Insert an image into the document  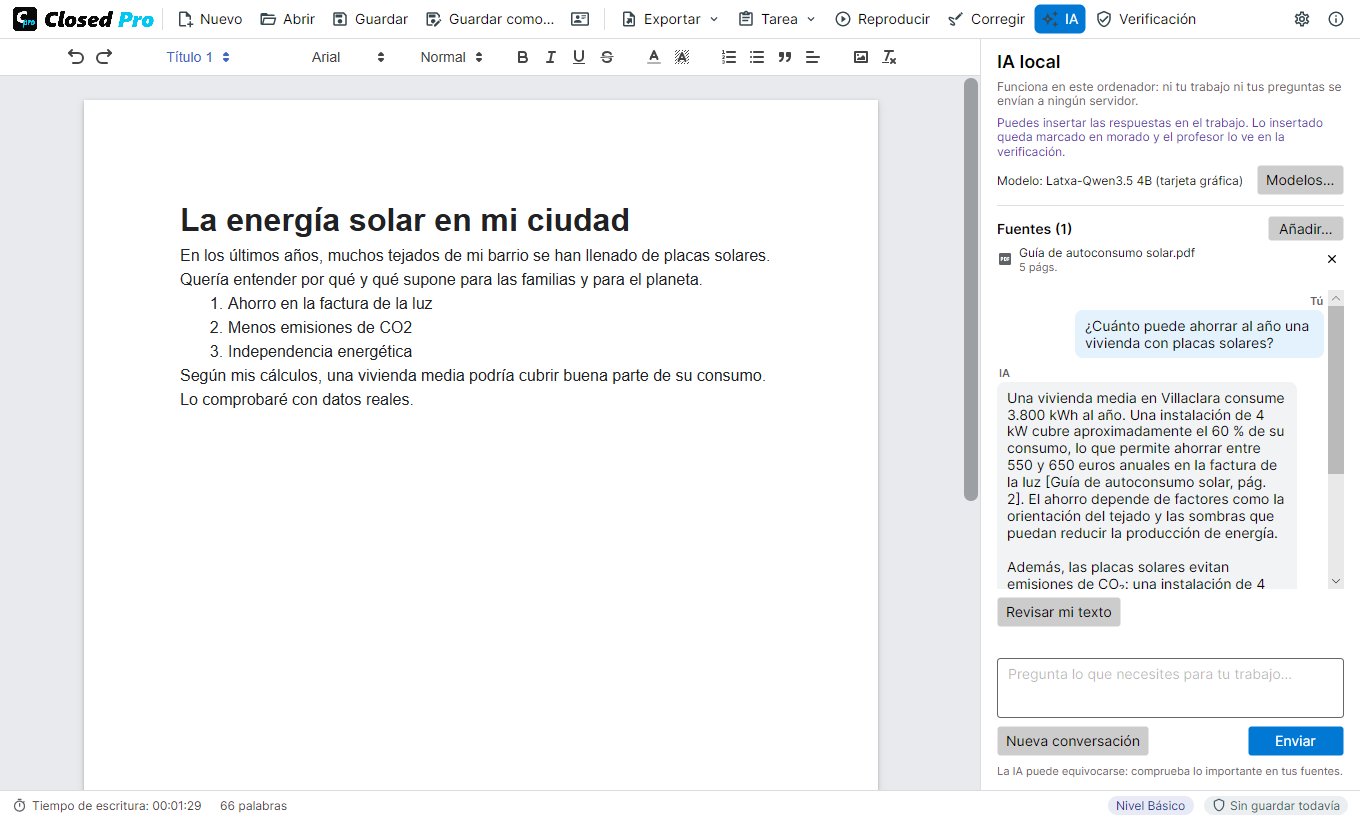point(861,57)
